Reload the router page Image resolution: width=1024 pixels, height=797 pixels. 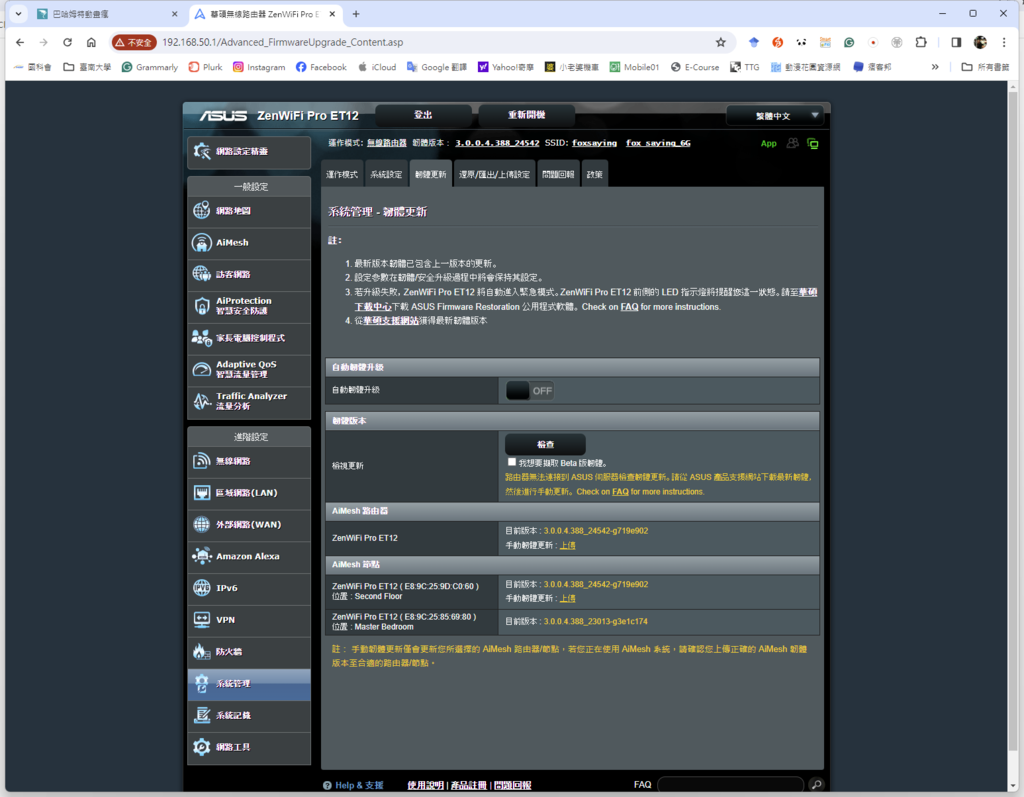pos(67,42)
